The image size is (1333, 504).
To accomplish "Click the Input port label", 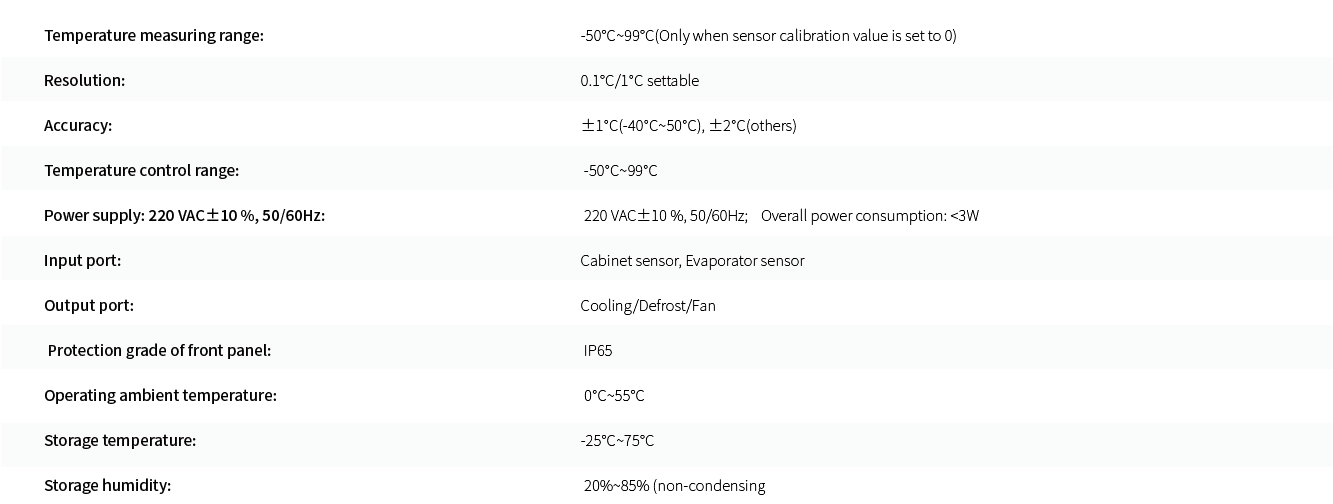I will tap(82, 261).
